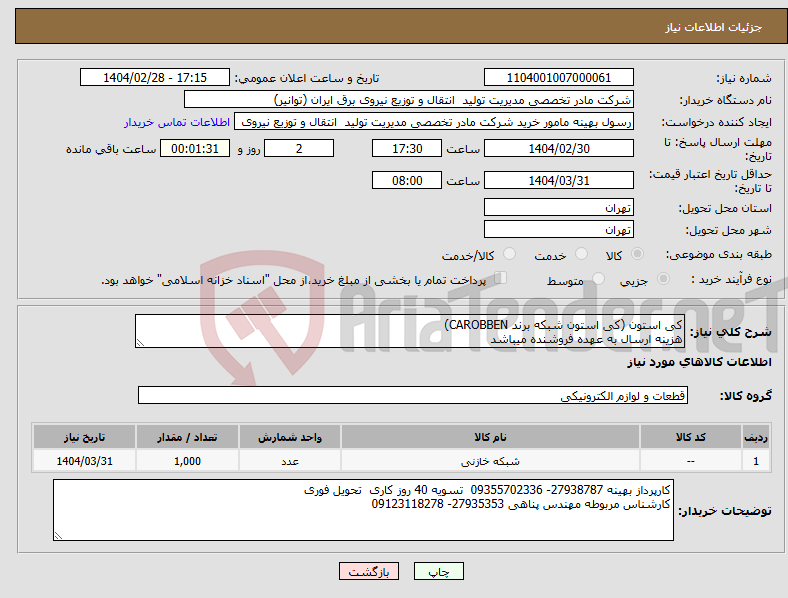This screenshot has width=788, height=598.
Task: Click the remaining time field 00:01:31
Action: click(195, 148)
